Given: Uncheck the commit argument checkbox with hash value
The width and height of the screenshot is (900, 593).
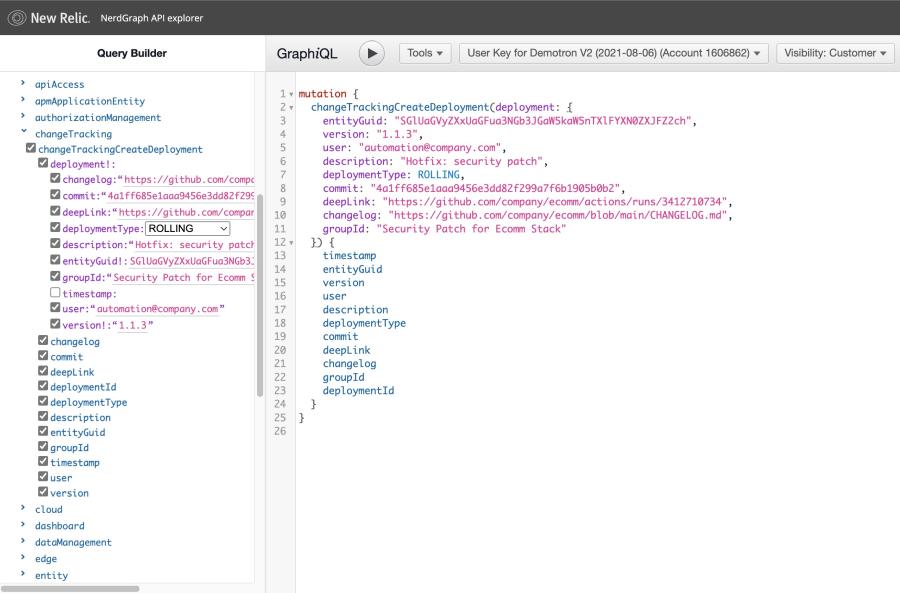Looking at the screenshot, I should (55, 195).
